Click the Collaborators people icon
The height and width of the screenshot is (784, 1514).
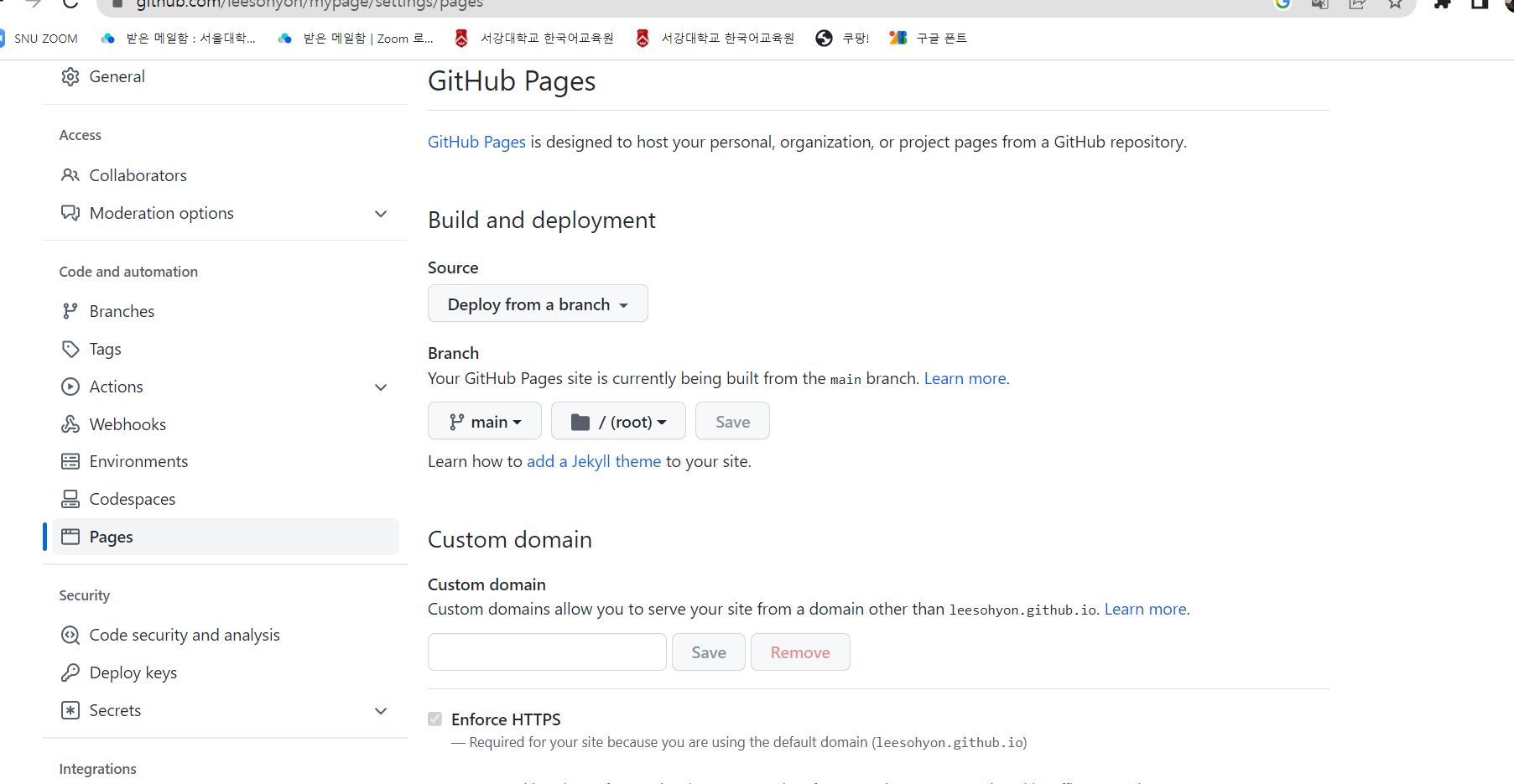70,175
